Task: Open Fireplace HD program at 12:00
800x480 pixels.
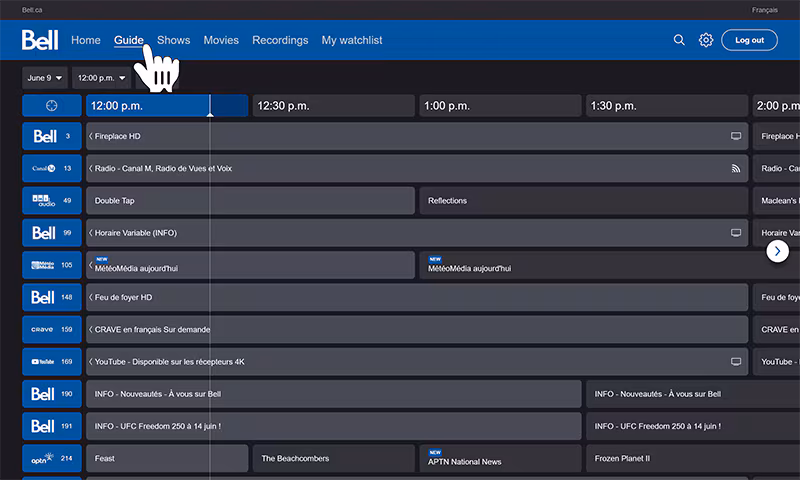Action: point(417,136)
